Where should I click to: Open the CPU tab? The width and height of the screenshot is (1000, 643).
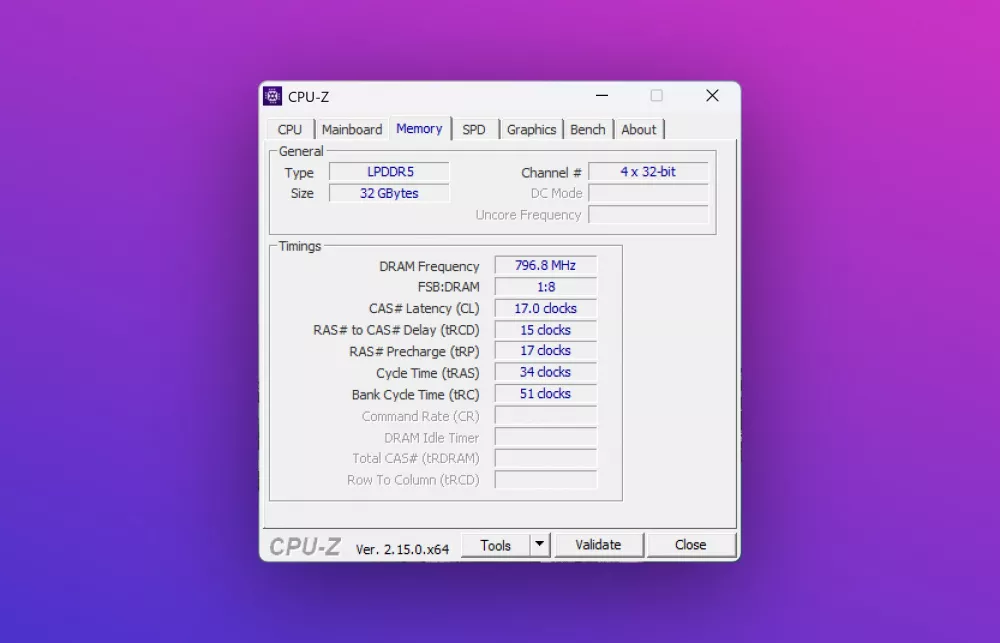tap(290, 129)
